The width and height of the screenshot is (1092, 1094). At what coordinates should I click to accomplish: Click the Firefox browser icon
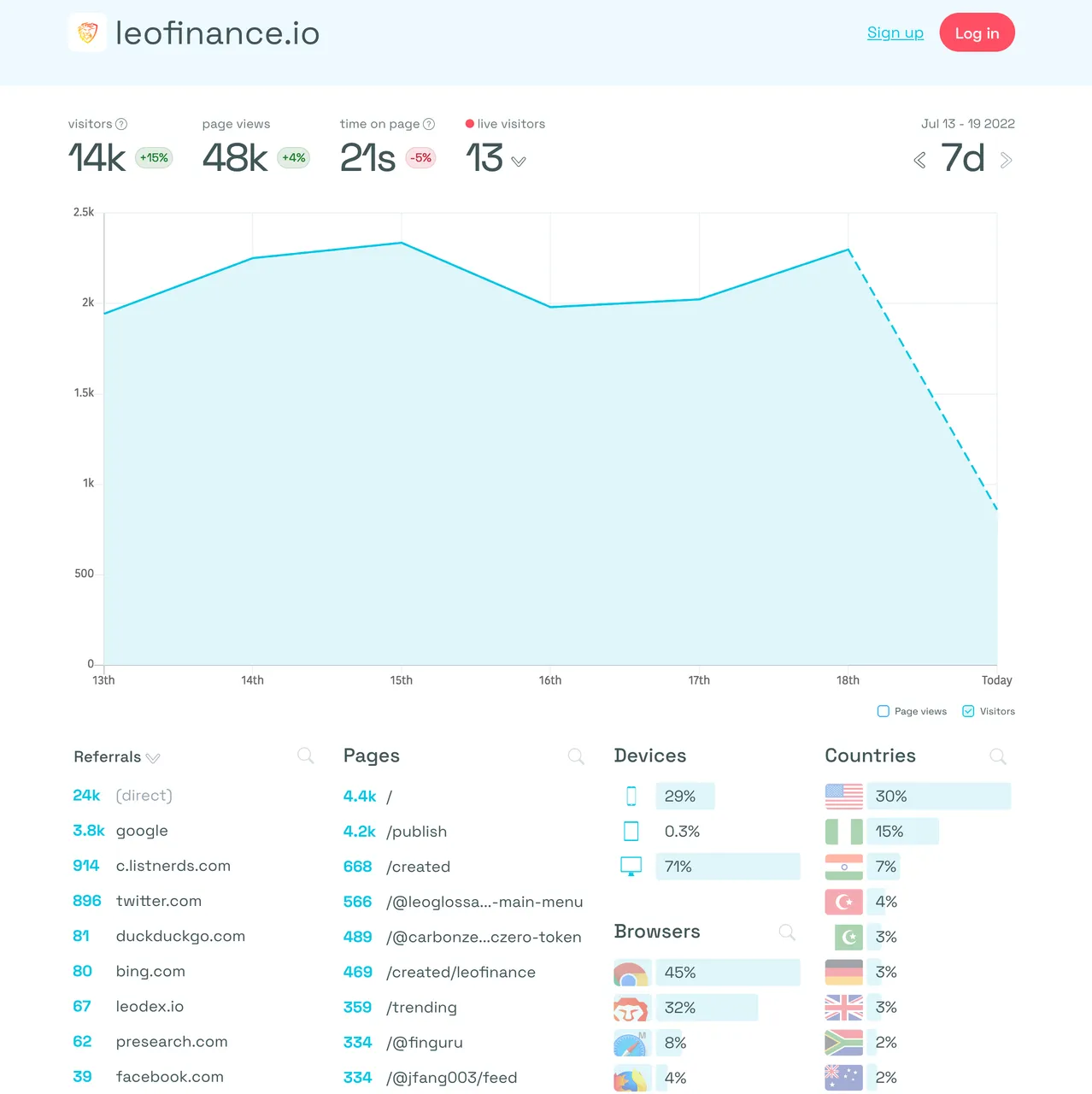(x=631, y=1078)
